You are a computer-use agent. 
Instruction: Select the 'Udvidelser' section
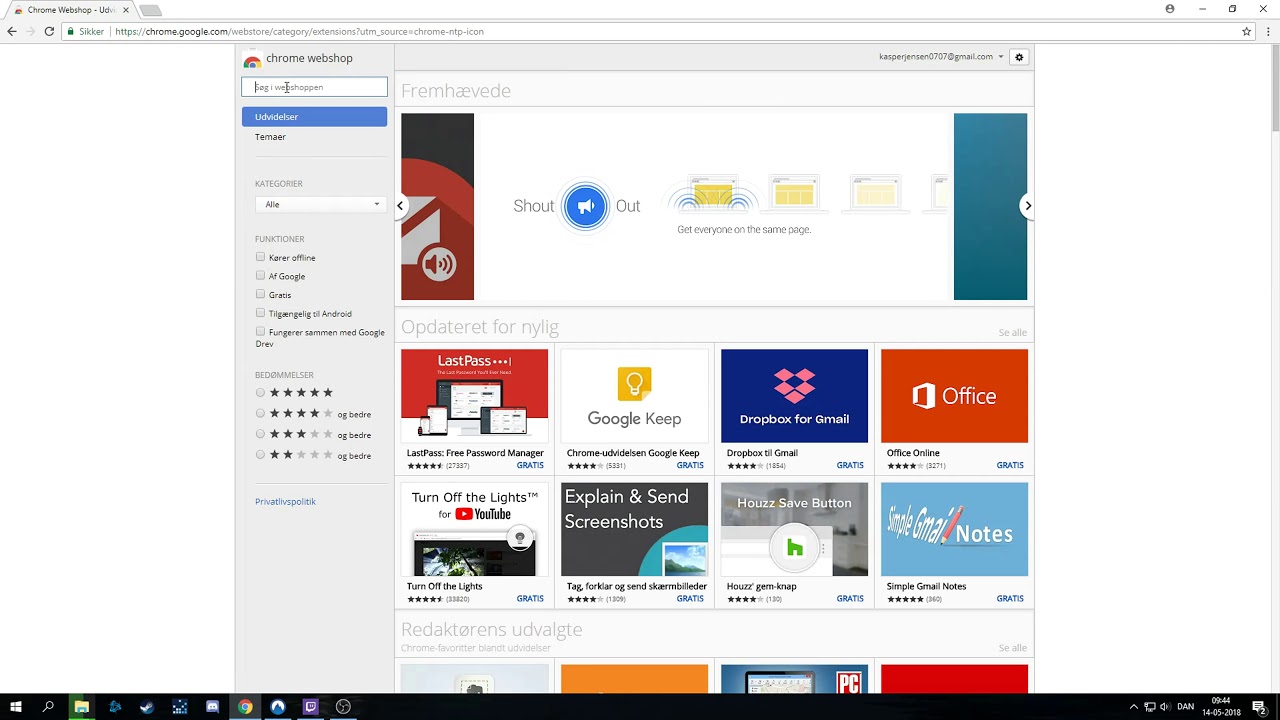click(x=314, y=117)
